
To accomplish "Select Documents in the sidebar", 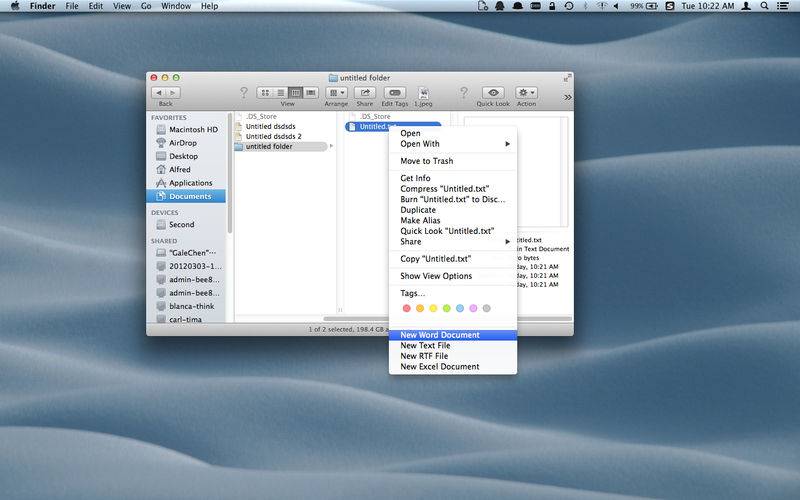I will pos(186,196).
